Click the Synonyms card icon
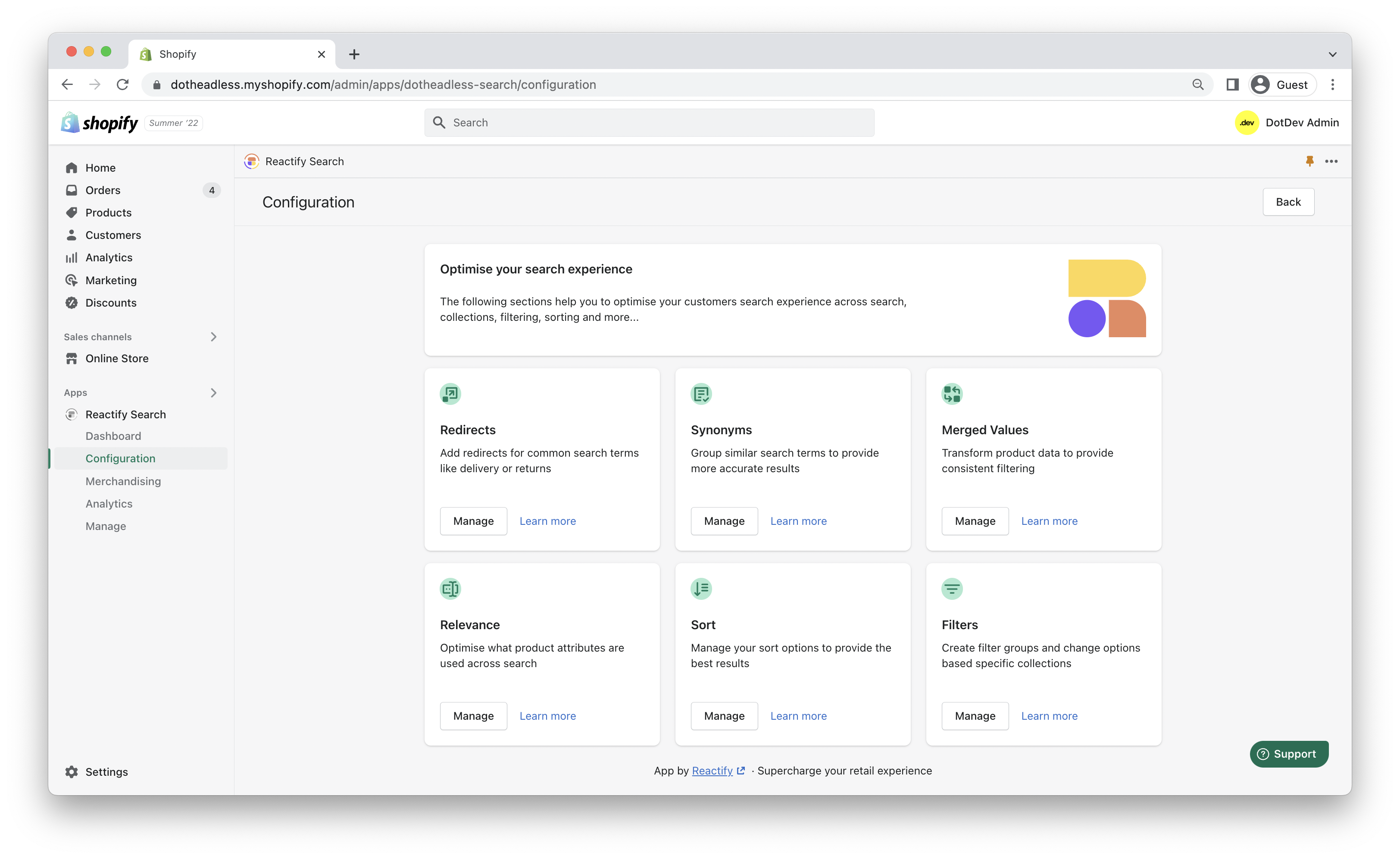This screenshot has width=1400, height=859. point(701,393)
